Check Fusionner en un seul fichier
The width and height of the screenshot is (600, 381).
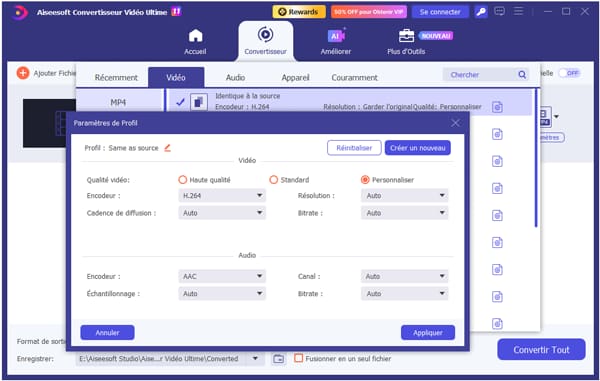tap(298, 358)
